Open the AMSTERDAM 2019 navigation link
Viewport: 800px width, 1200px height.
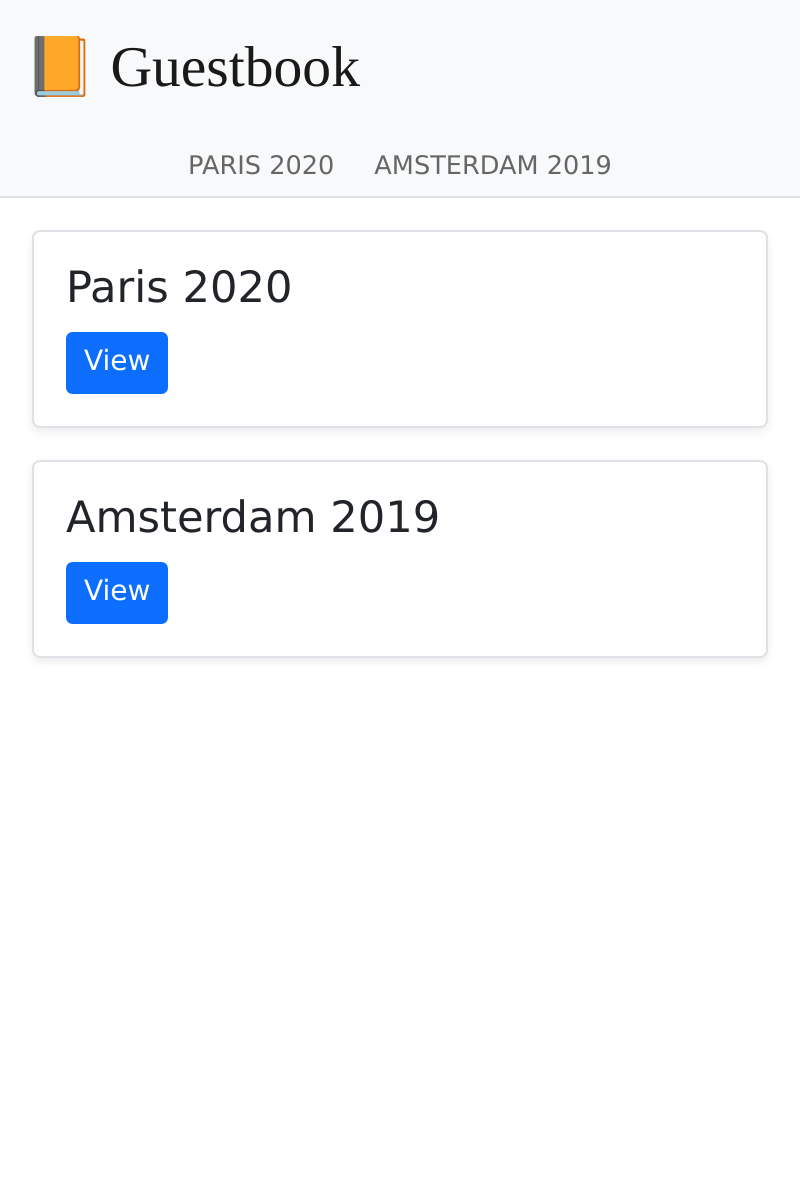coord(492,165)
